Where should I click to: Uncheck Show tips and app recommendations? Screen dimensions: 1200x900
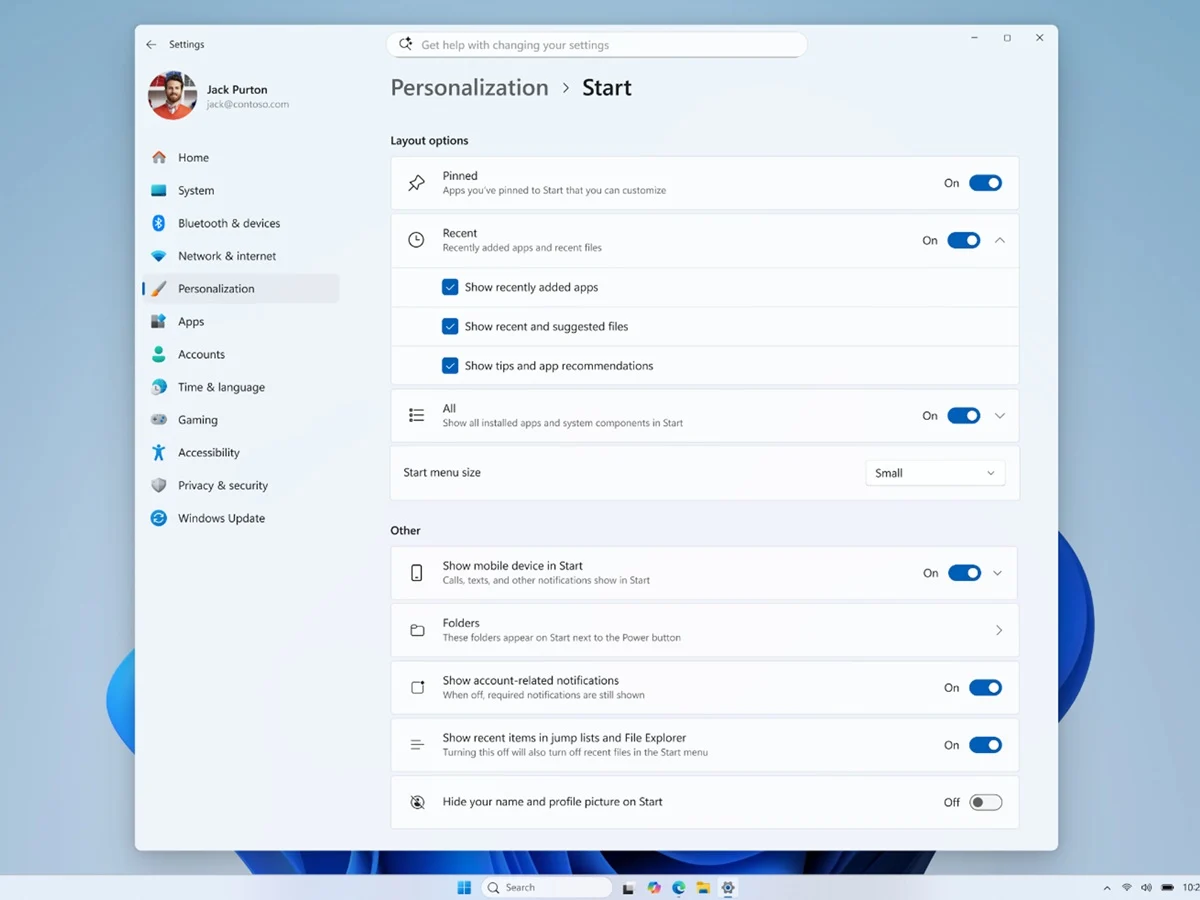pyautogui.click(x=450, y=366)
